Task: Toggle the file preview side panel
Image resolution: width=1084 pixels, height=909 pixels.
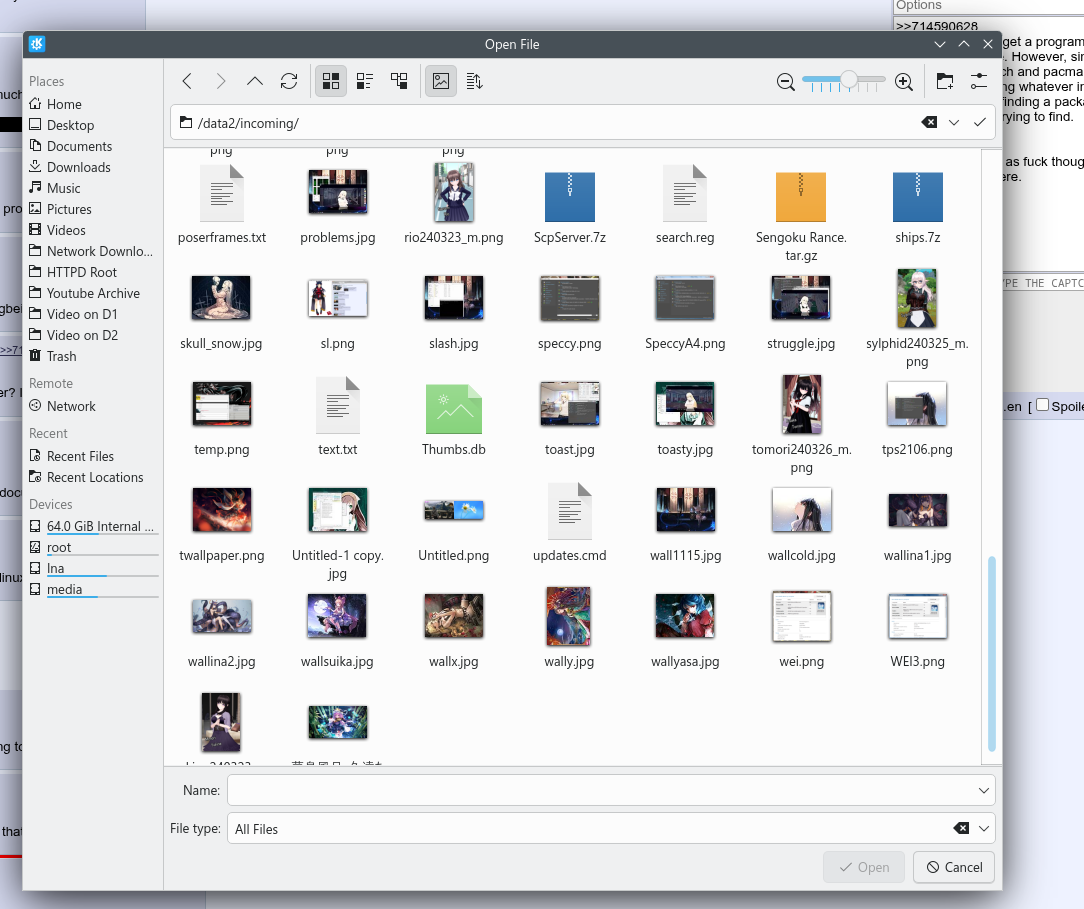Action: point(441,82)
